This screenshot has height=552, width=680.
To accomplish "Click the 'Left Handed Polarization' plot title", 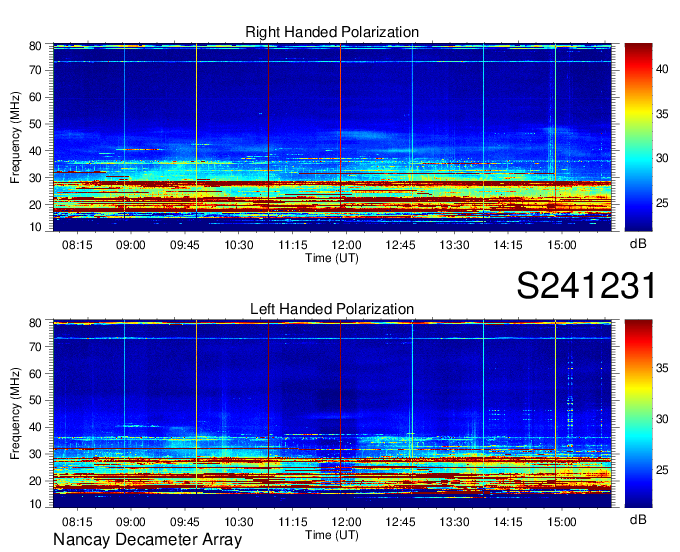I will (x=332, y=309).
